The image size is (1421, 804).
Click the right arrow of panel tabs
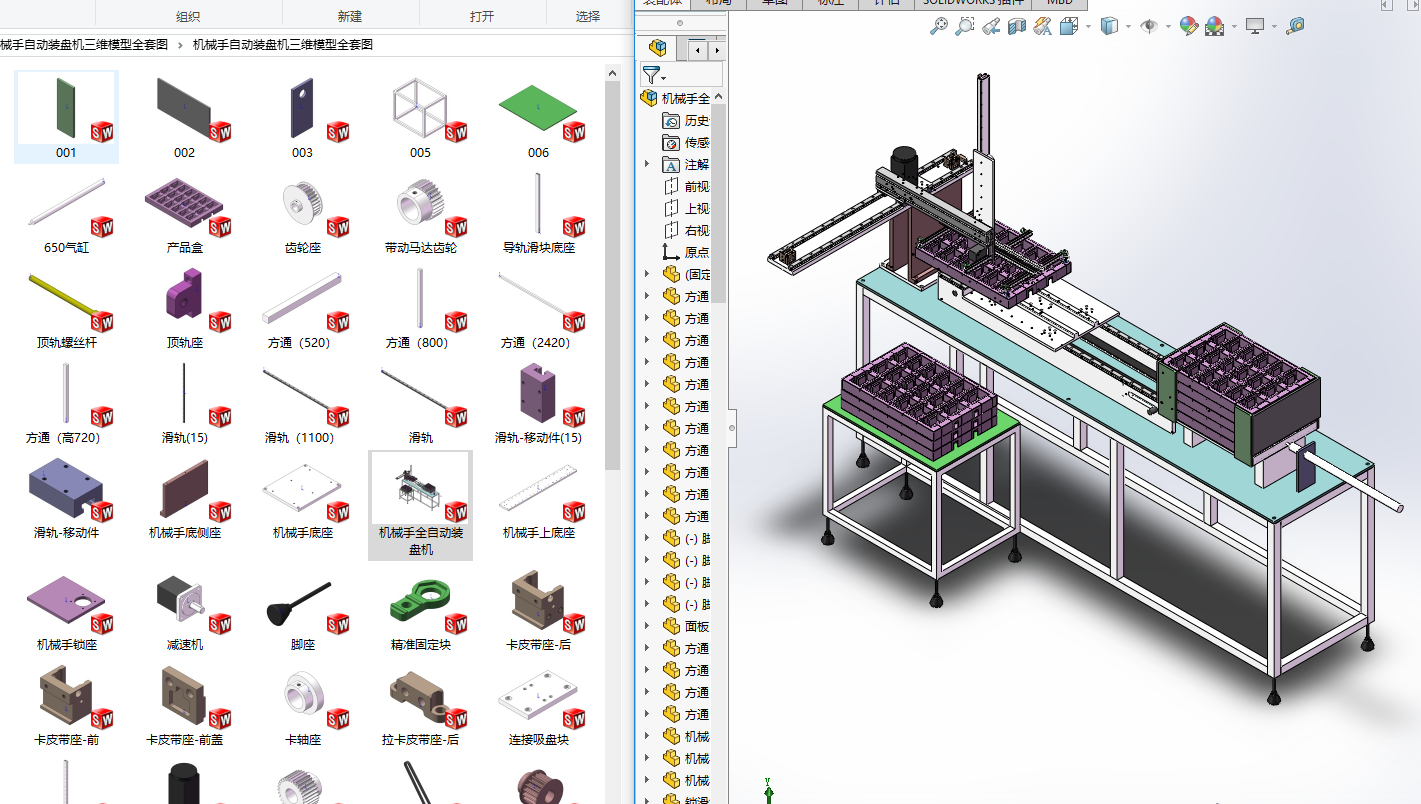719,49
